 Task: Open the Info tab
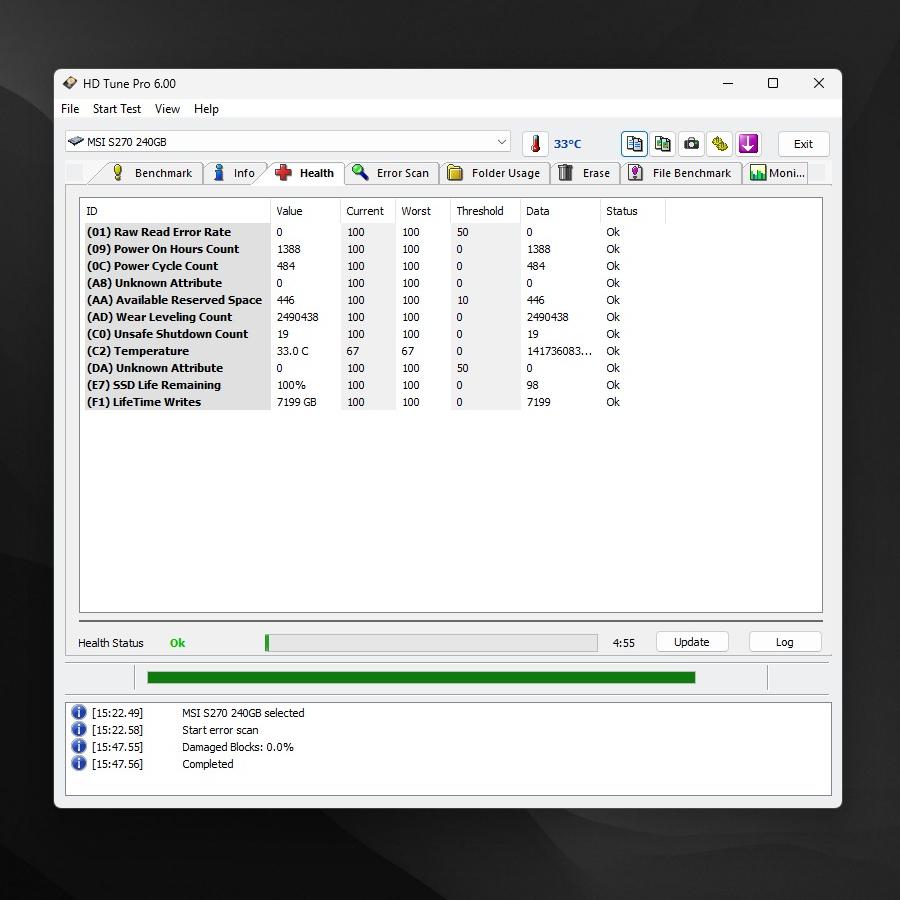coord(234,173)
